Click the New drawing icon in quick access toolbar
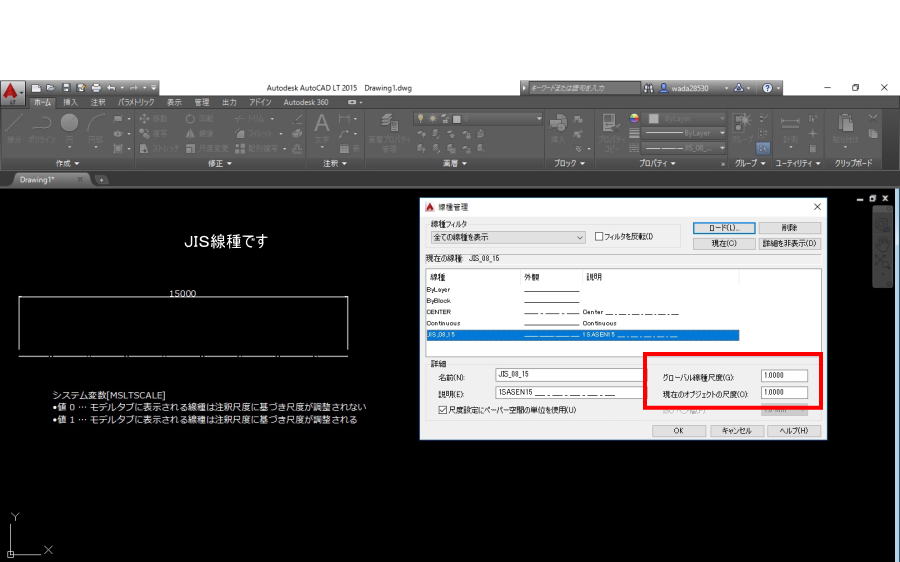Image resolution: width=900 pixels, height=562 pixels. pyautogui.click(x=36, y=88)
